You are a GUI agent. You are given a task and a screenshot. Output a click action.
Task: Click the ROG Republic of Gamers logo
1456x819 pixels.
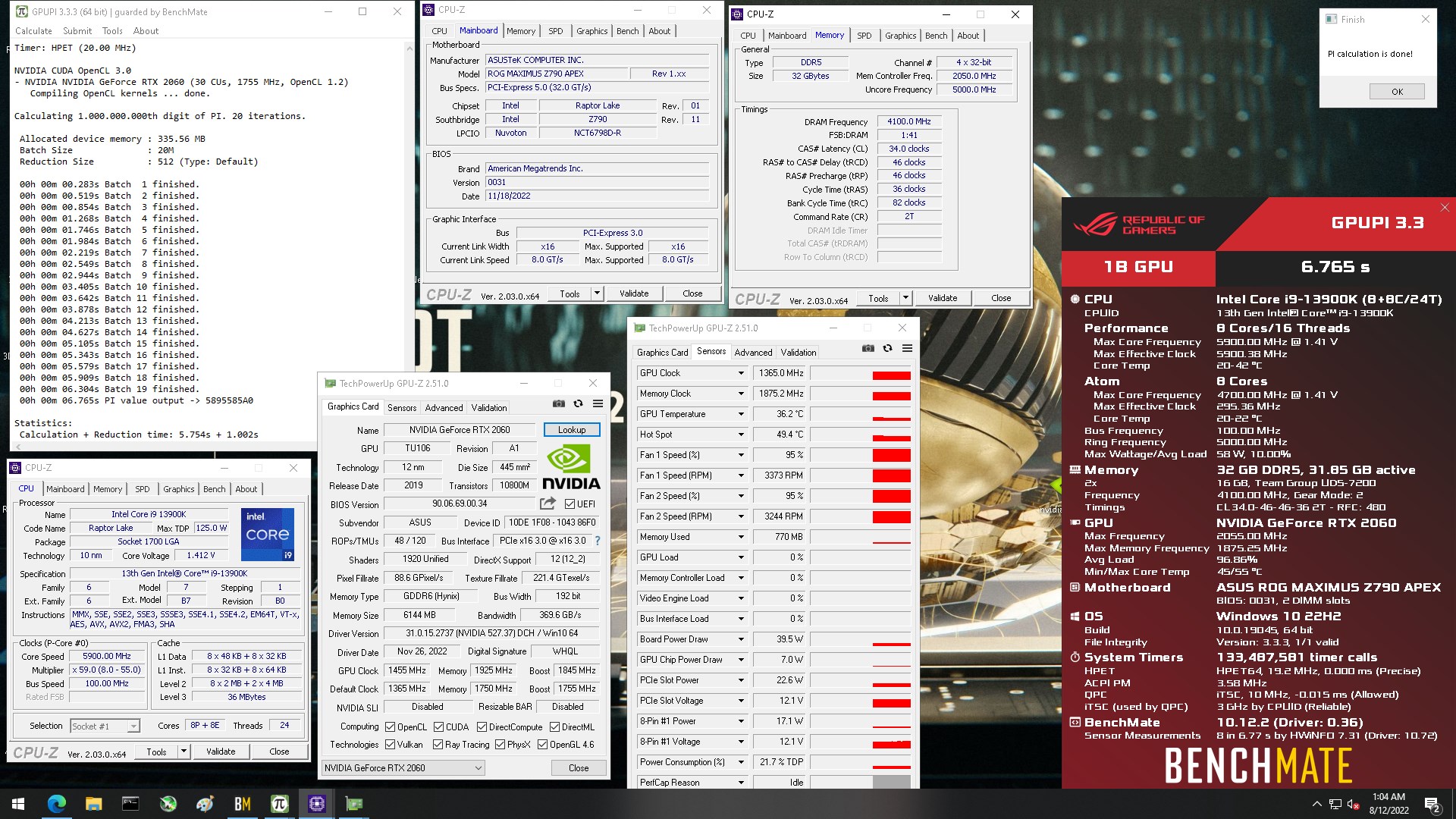[1138, 224]
